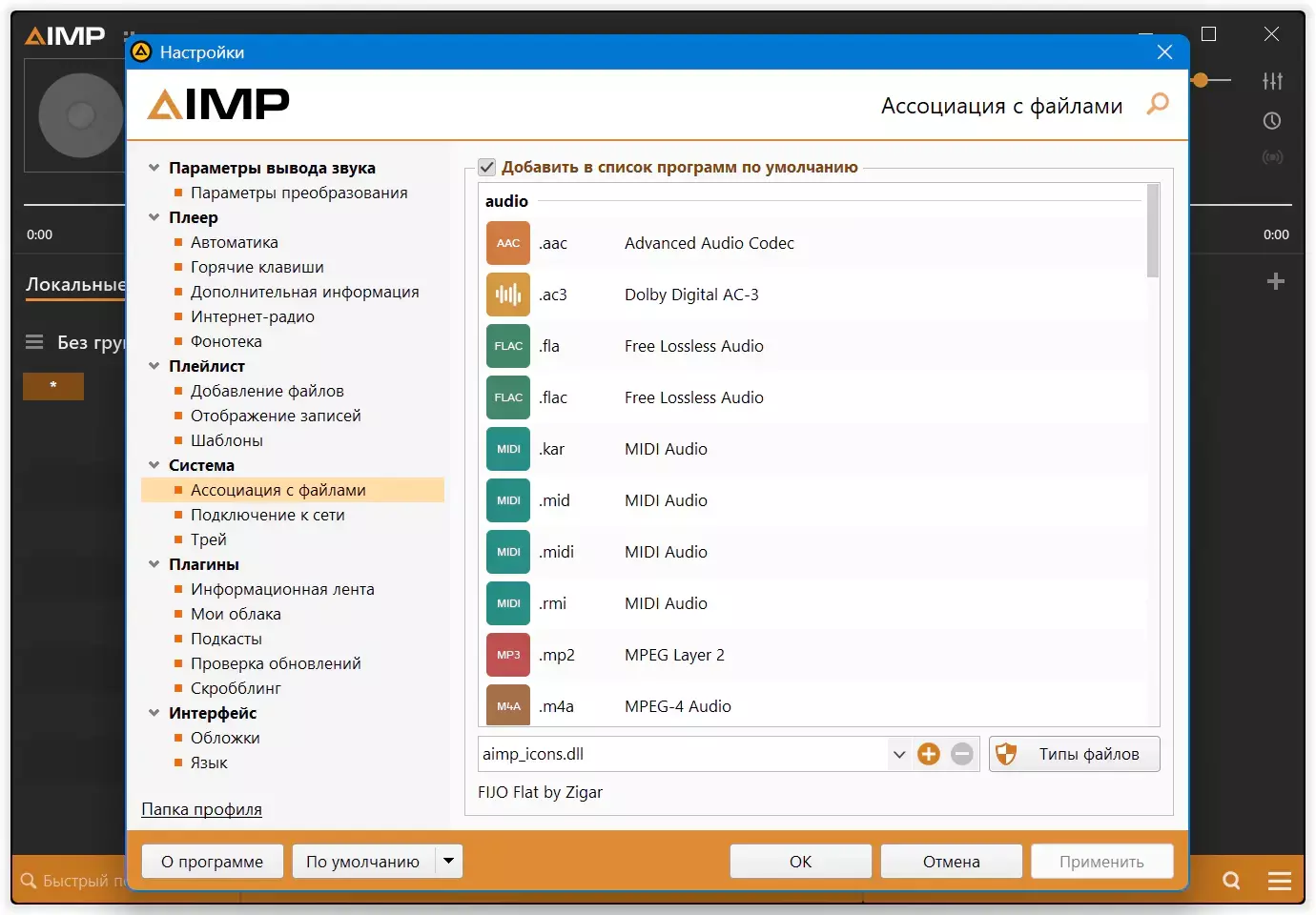Click the search magnifier icon in settings header
Image resolution: width=1316 pixels, height=915 pixels.
point(1158,104)
